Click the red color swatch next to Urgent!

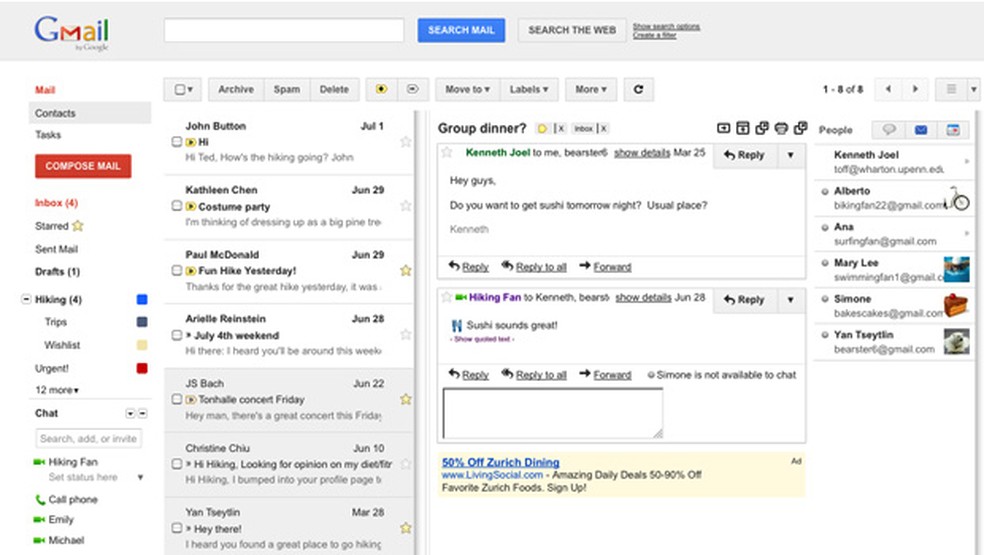point(142,368)
